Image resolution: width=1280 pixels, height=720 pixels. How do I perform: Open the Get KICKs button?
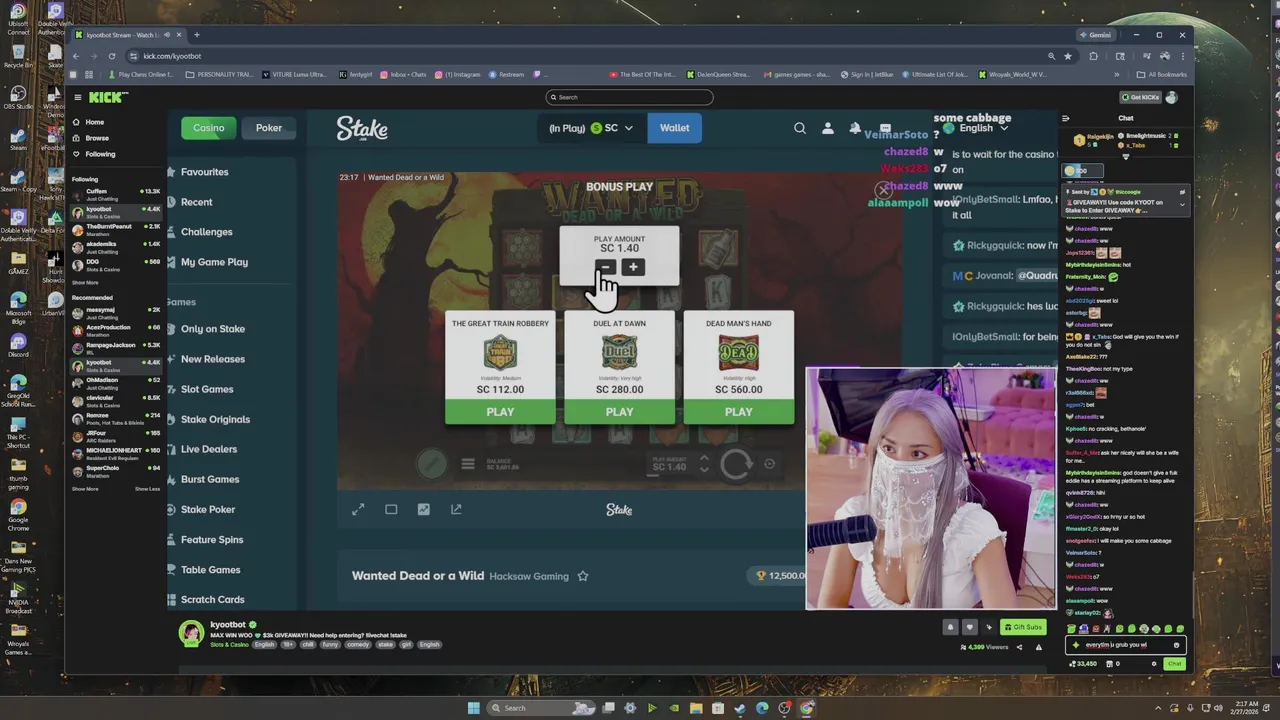tap(1139, 97)
